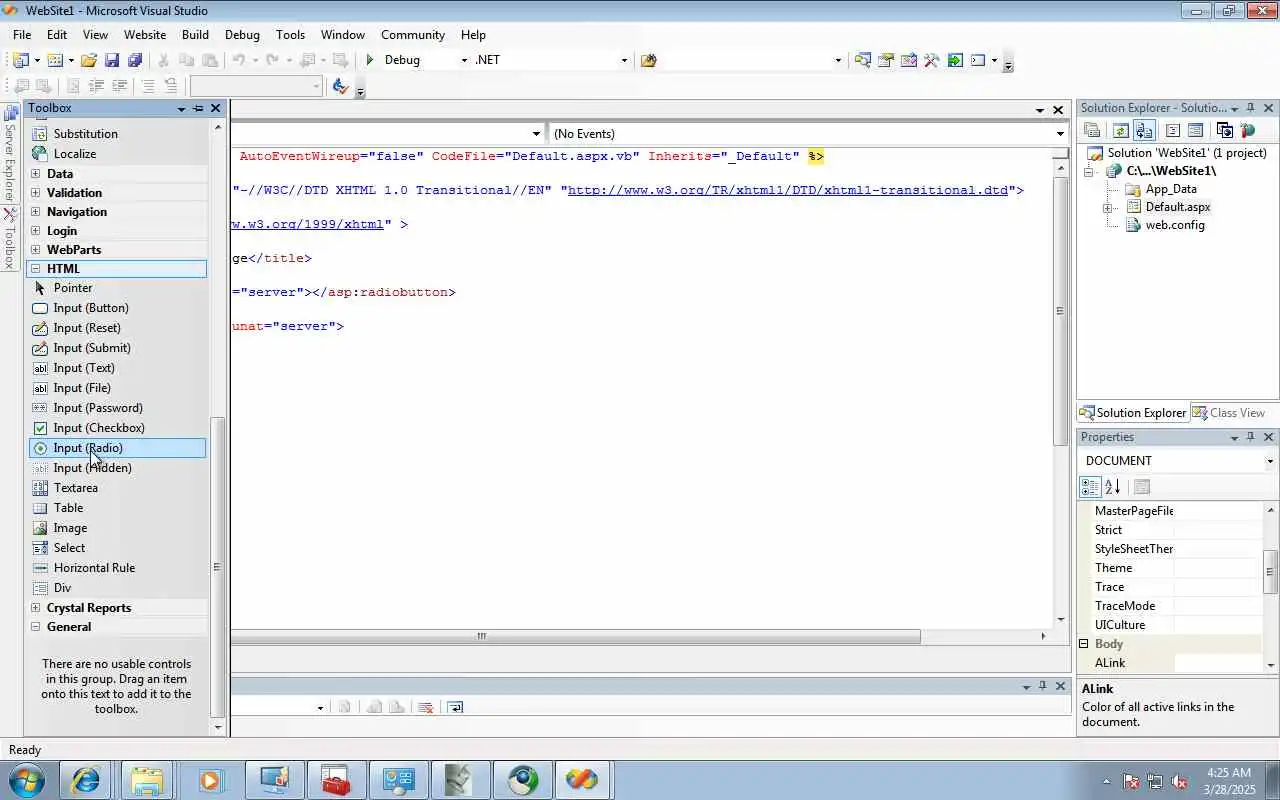Switch to the Class View tab
This screenshot has width=1280, height=800.
pyautogui.click(x=1229, y=413)
